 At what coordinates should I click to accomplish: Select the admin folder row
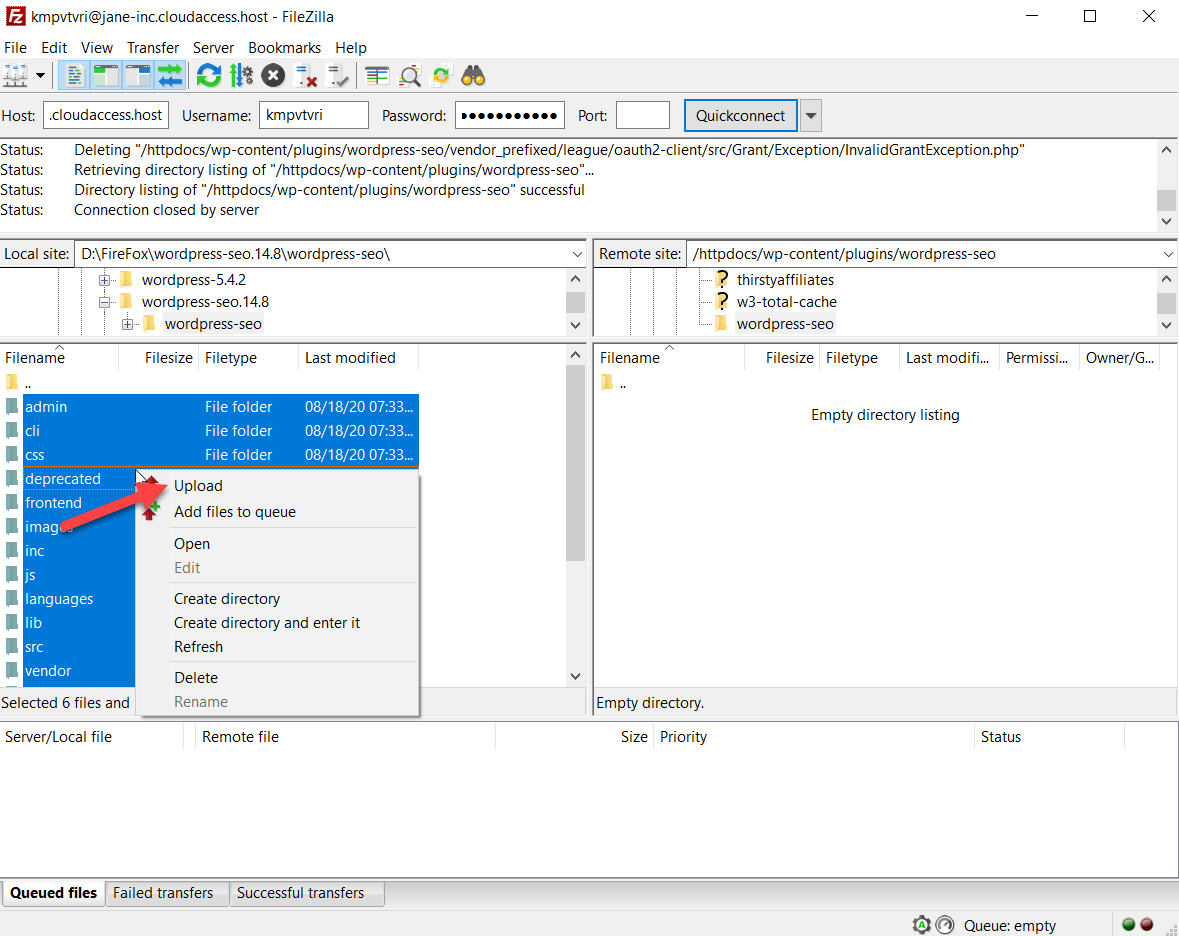[x=210, y=407]
